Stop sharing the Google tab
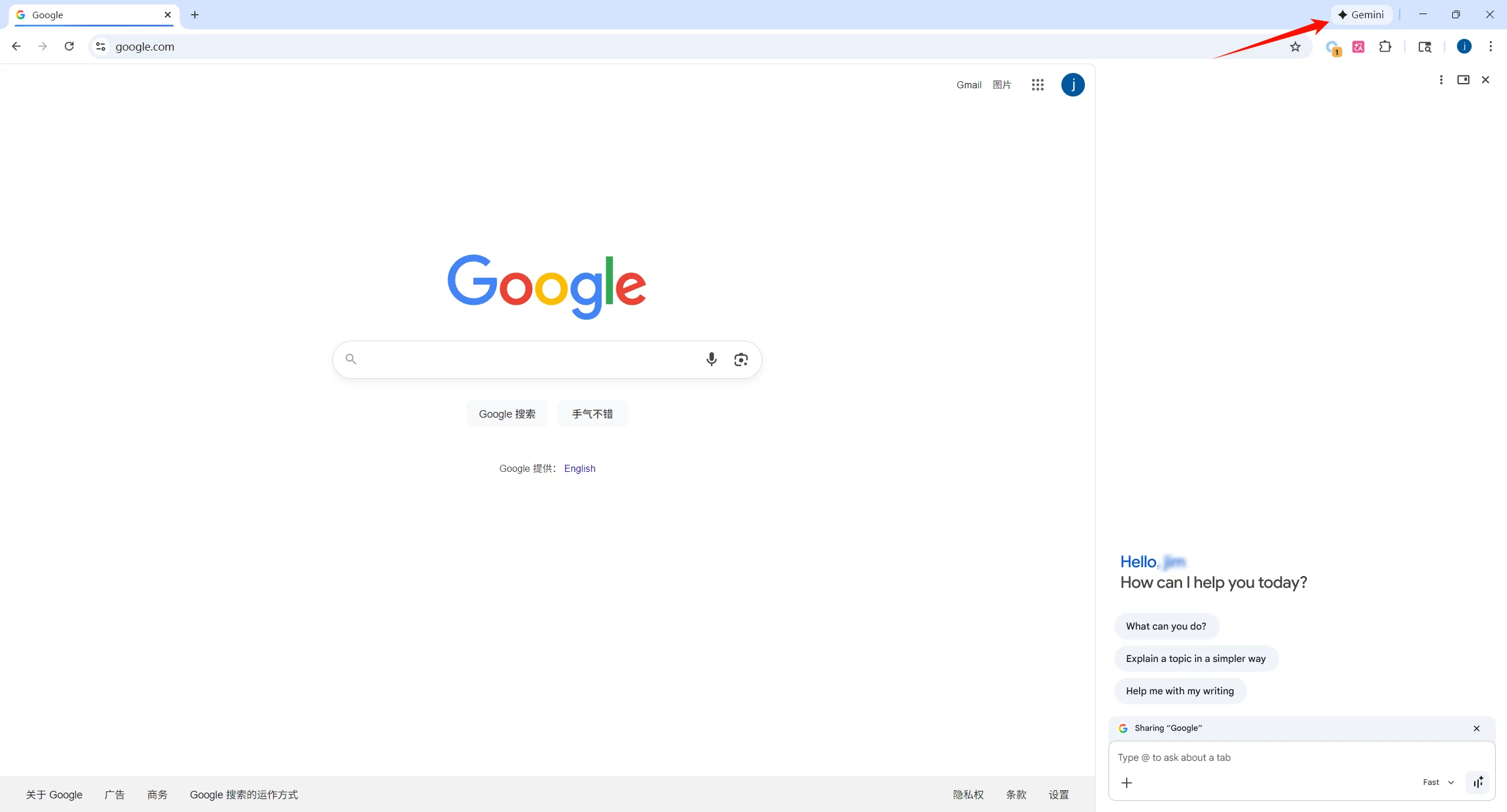This screenshot has height=812, width=1507. pos(1476,728)
